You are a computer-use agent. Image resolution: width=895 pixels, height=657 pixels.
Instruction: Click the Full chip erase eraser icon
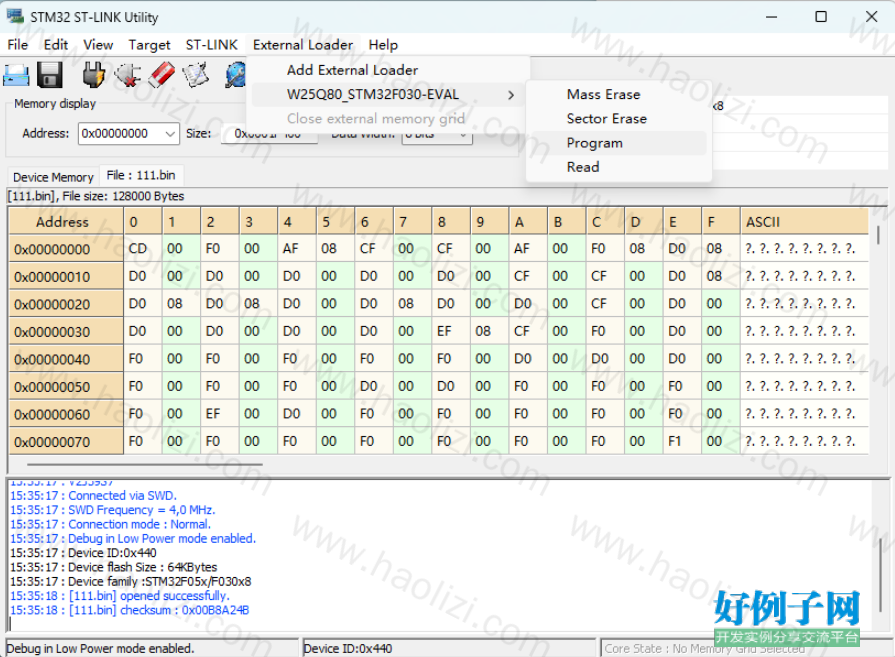pyautogui.click(x=162, y=75)
